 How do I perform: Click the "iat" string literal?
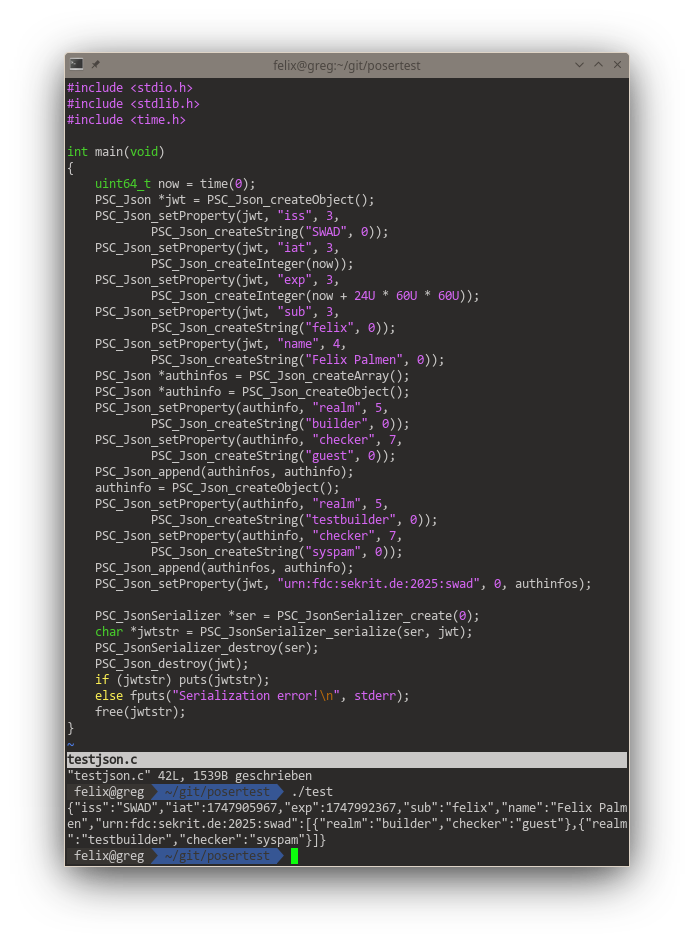tap(295, 248)
